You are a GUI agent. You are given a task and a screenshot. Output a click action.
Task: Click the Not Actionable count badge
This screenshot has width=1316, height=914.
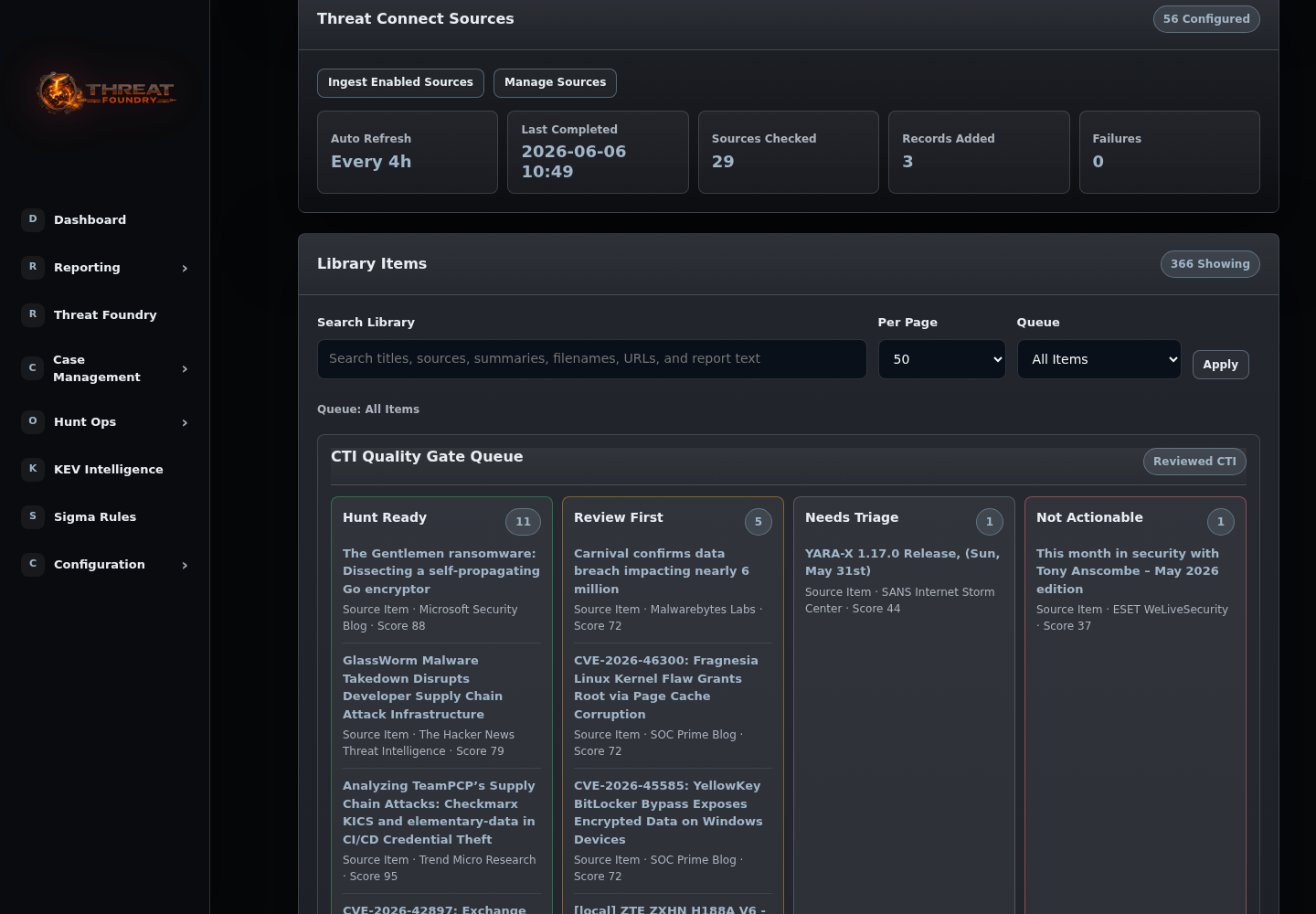point(1221,522)
